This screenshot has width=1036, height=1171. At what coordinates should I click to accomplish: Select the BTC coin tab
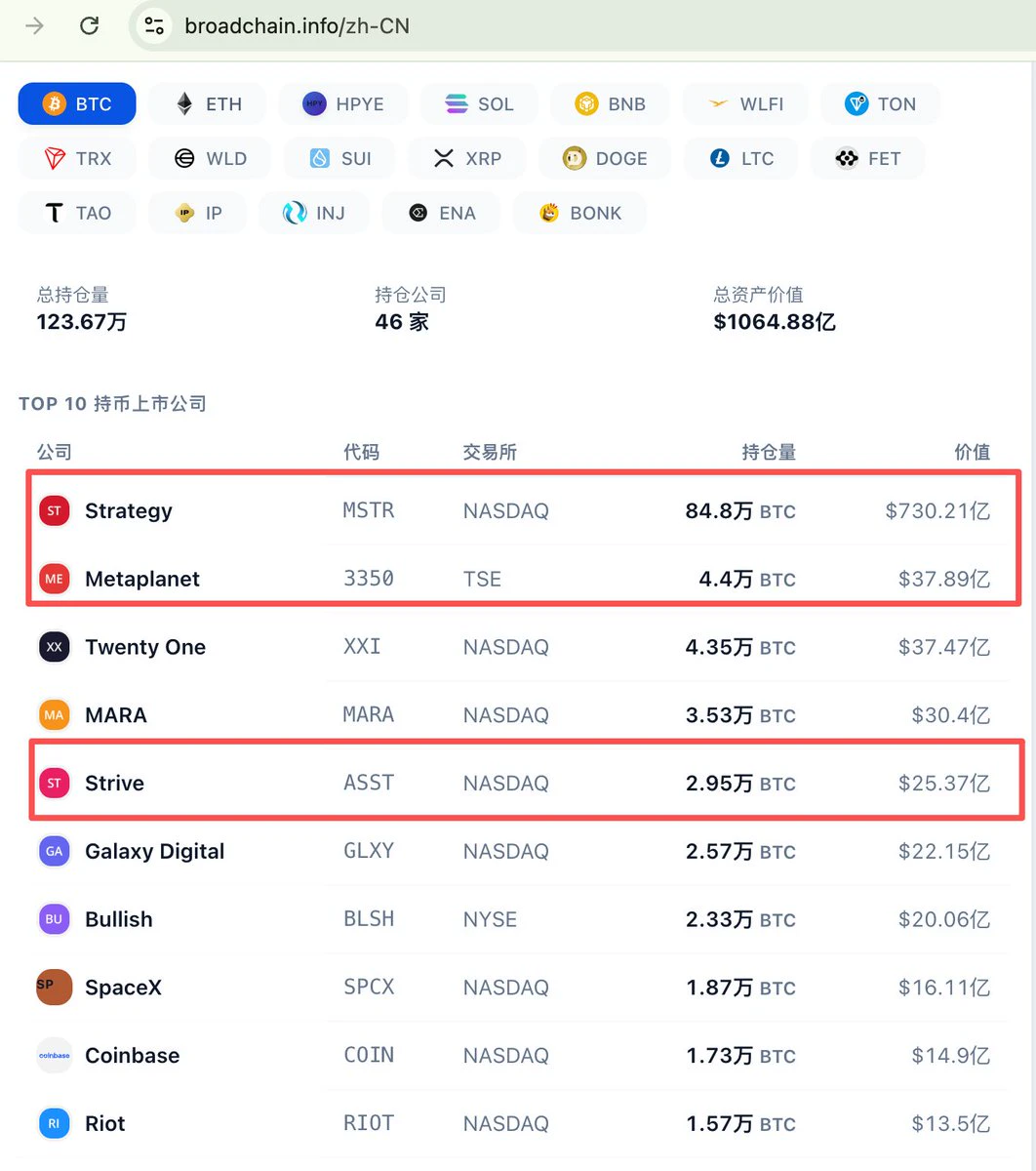[77, 103]
